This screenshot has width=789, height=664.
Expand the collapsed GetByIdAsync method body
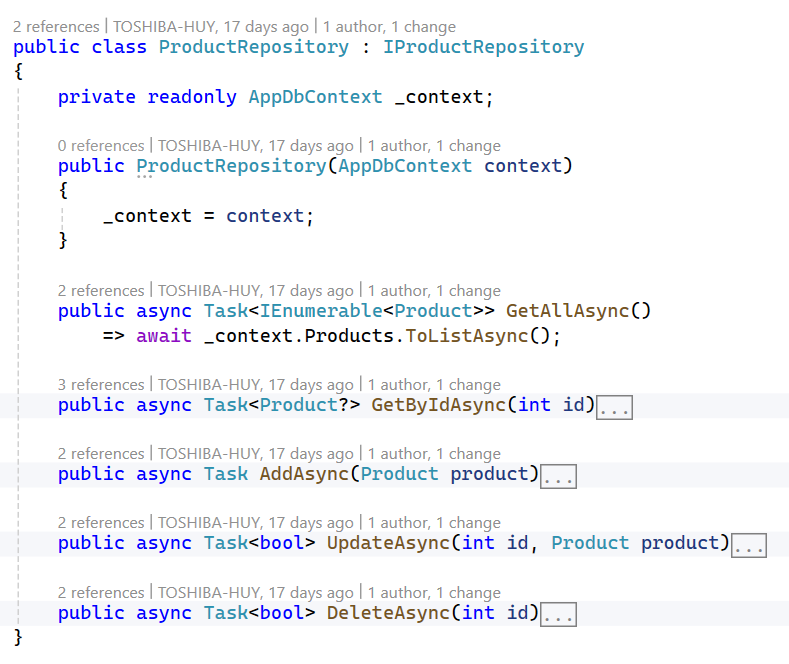coord(614,406)
